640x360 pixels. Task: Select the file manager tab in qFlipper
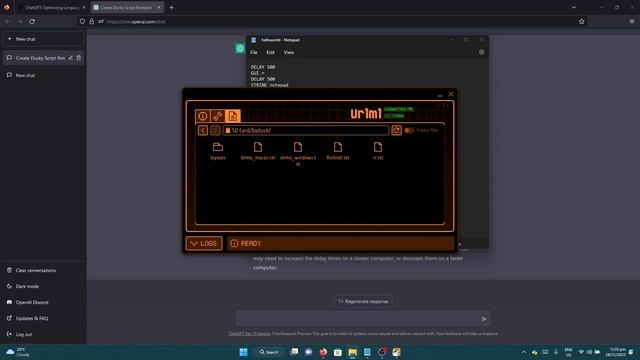[x=233, y=116]
